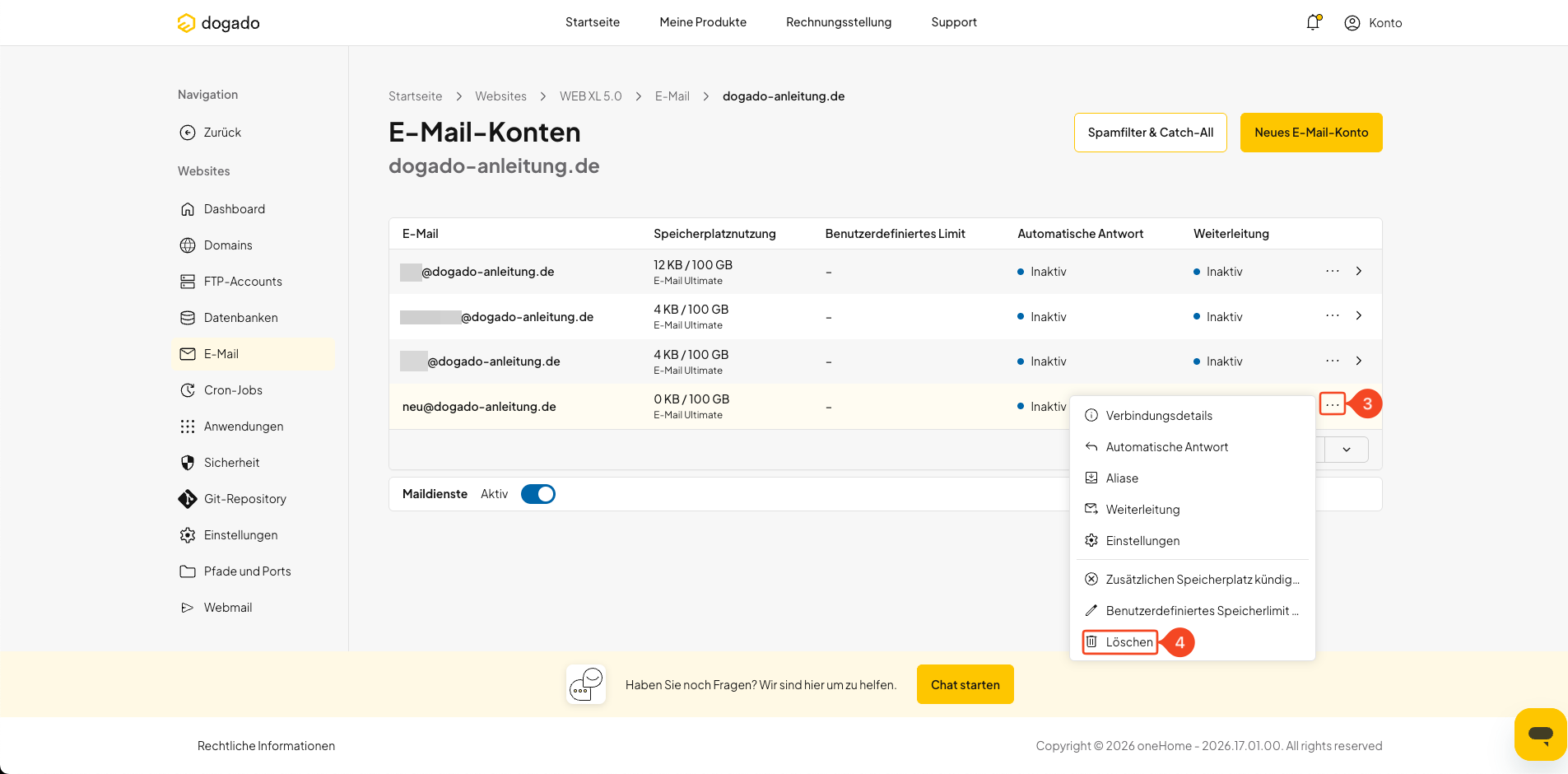Screen dimensions: 1568x774
Task: Click Benutzerdefiniertes Limit column header
Action: [x=895, y=234]
